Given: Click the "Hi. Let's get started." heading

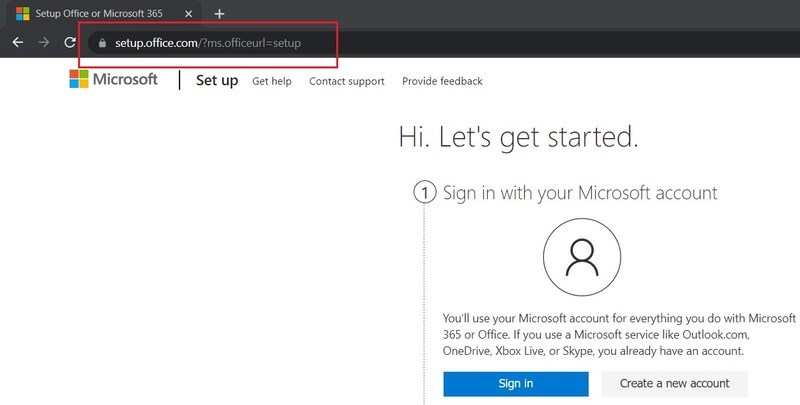Looking at the screenshot, I should tap(518, 136).
